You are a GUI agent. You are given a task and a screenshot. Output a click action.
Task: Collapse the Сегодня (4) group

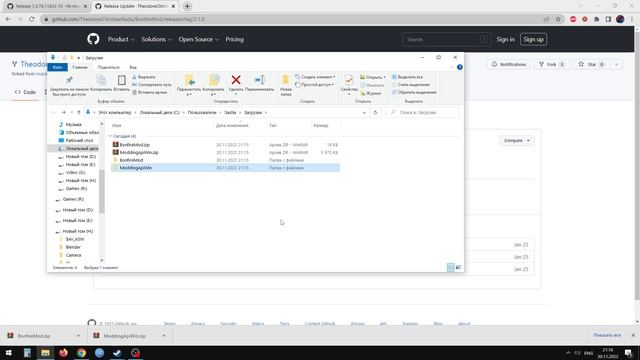click(x=110, y=136)
